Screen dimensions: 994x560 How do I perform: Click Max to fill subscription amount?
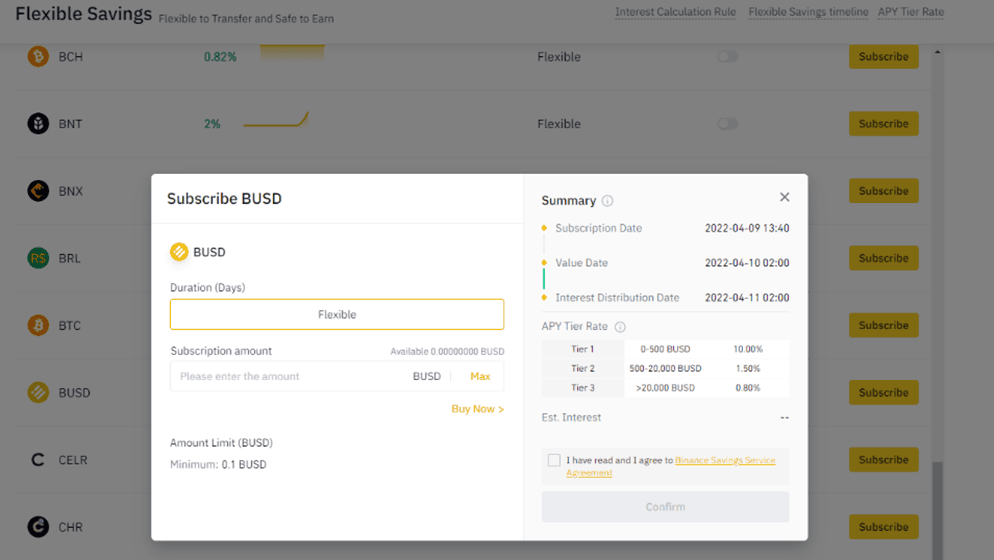point(480,377)
